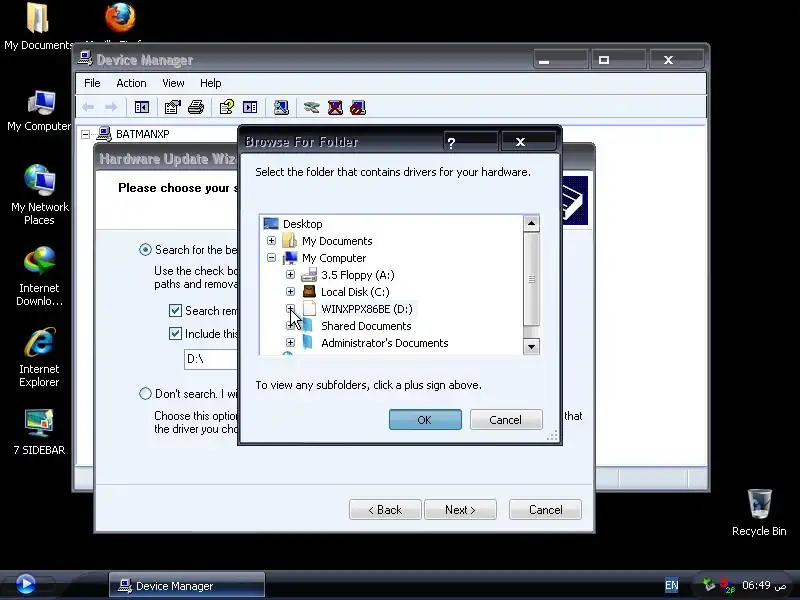Open the Start menu orb
The image size is (800, 600).
click(x=26, y=584)
